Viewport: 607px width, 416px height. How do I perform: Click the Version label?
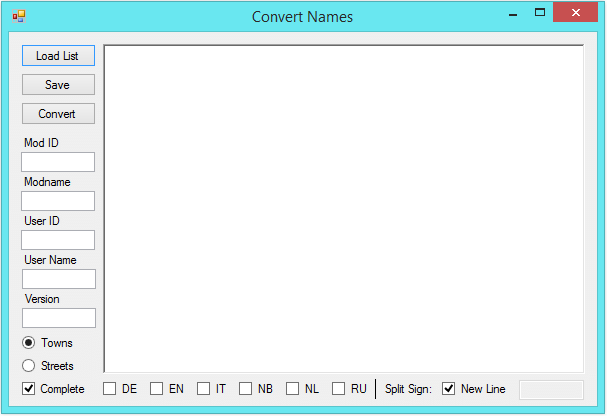[x=42, y=299]
